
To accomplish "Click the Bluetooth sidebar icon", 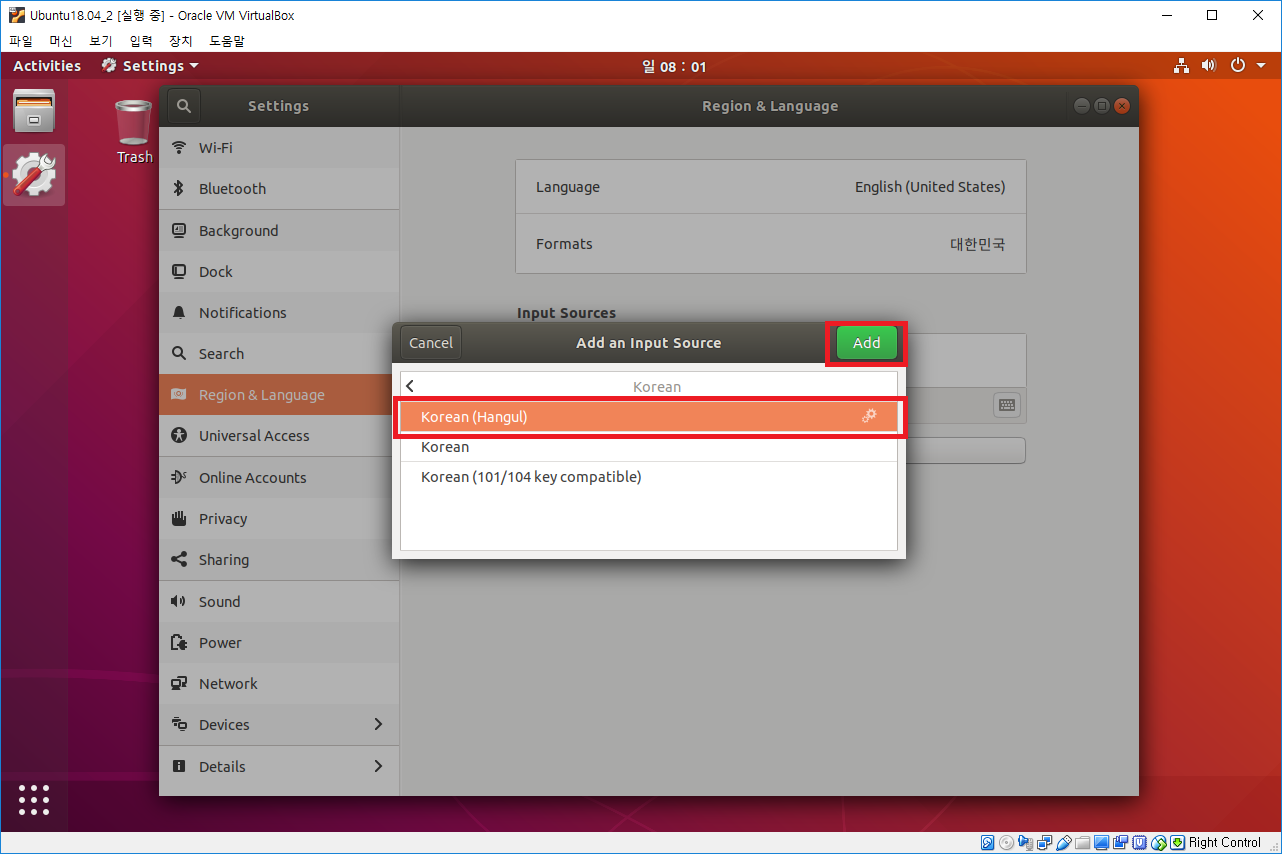I will [179, 188].
